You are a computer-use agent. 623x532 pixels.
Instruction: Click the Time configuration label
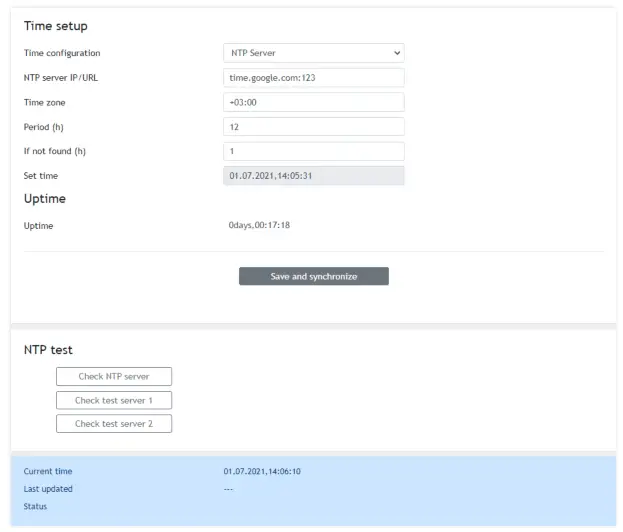point(62,53)
